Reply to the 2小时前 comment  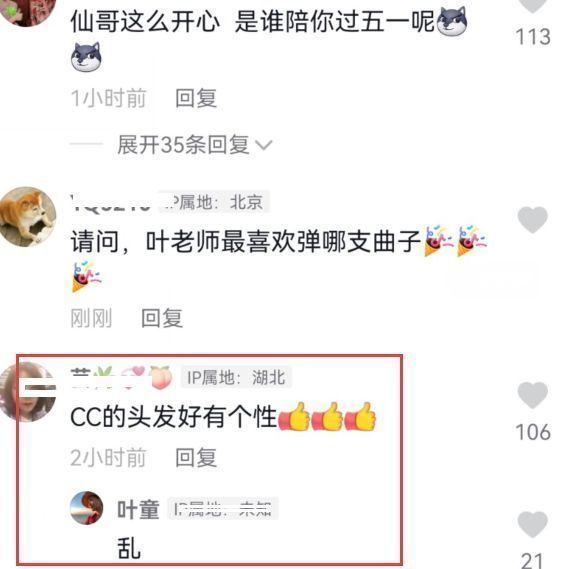(x=196, y=458)
